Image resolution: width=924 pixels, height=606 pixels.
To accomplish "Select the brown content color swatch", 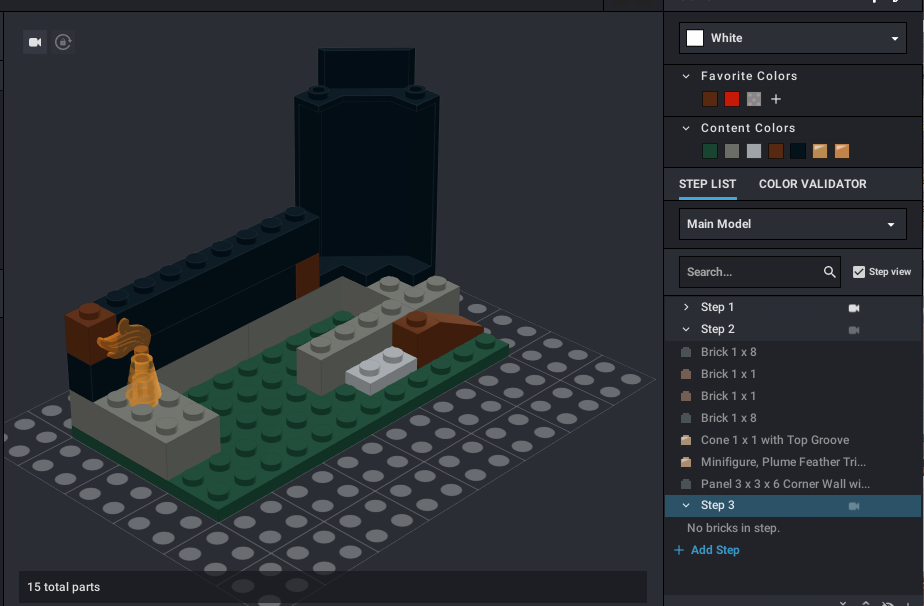I will [x=776, y=151].
